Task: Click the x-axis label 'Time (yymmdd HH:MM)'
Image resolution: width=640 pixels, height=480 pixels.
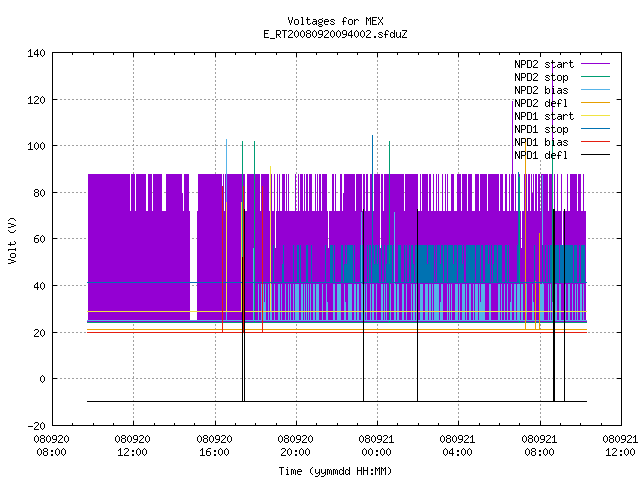Action: [335, 471]
